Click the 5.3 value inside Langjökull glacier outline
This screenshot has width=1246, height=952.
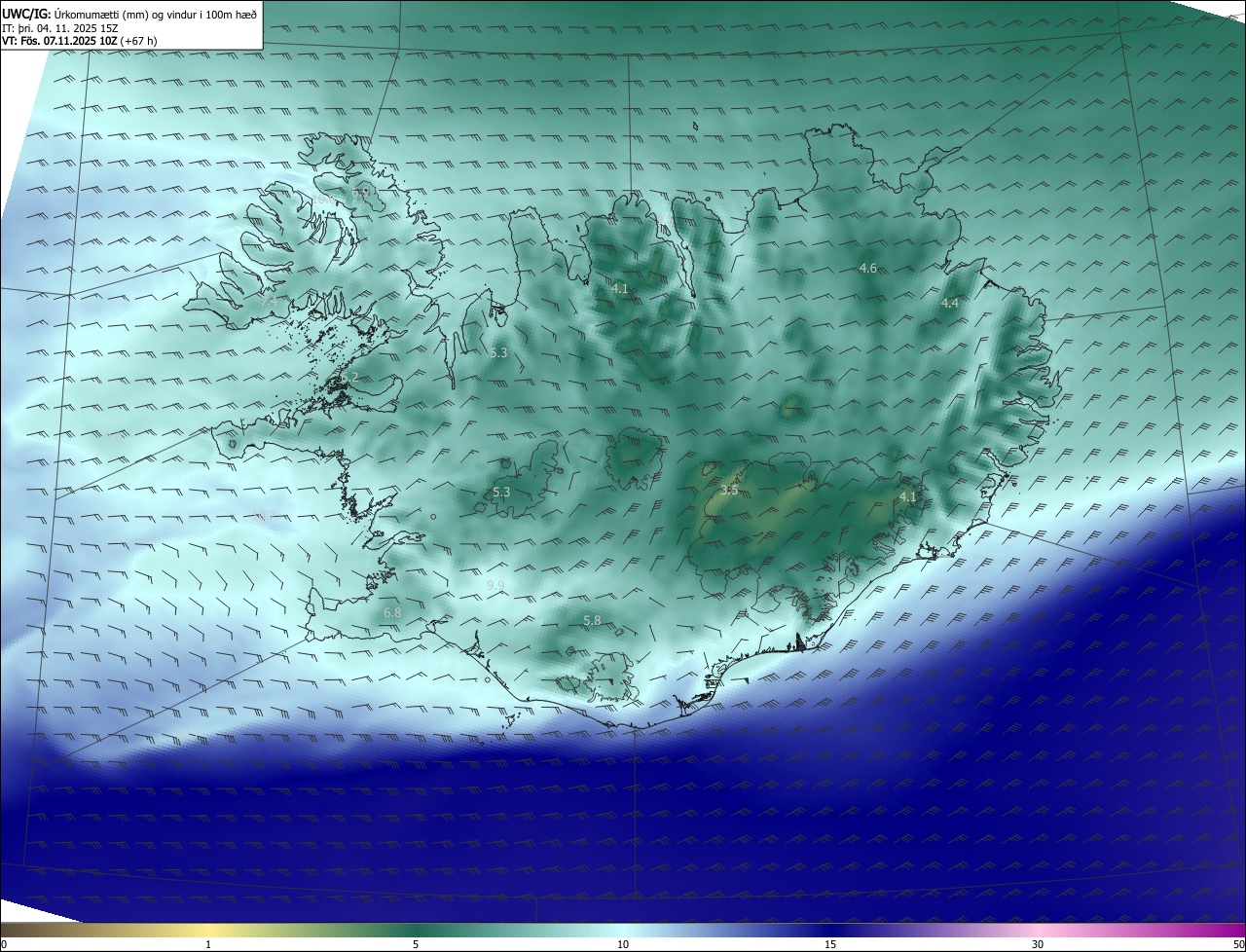(x=501, y=493)
